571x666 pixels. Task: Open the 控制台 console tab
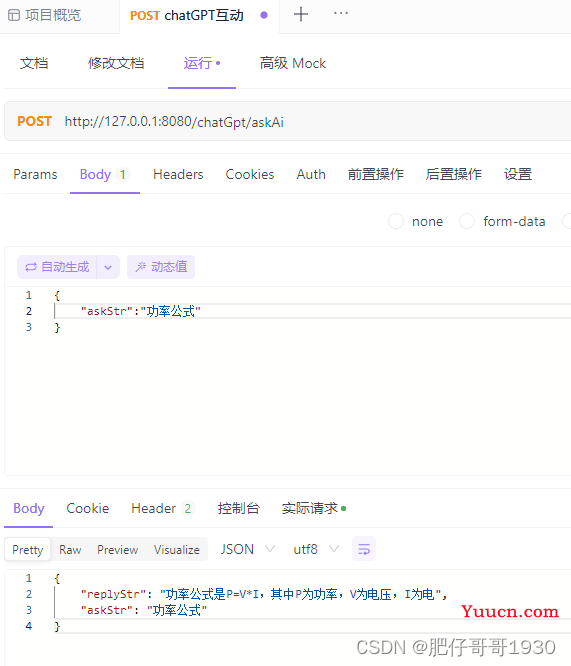tap(238, 508)
